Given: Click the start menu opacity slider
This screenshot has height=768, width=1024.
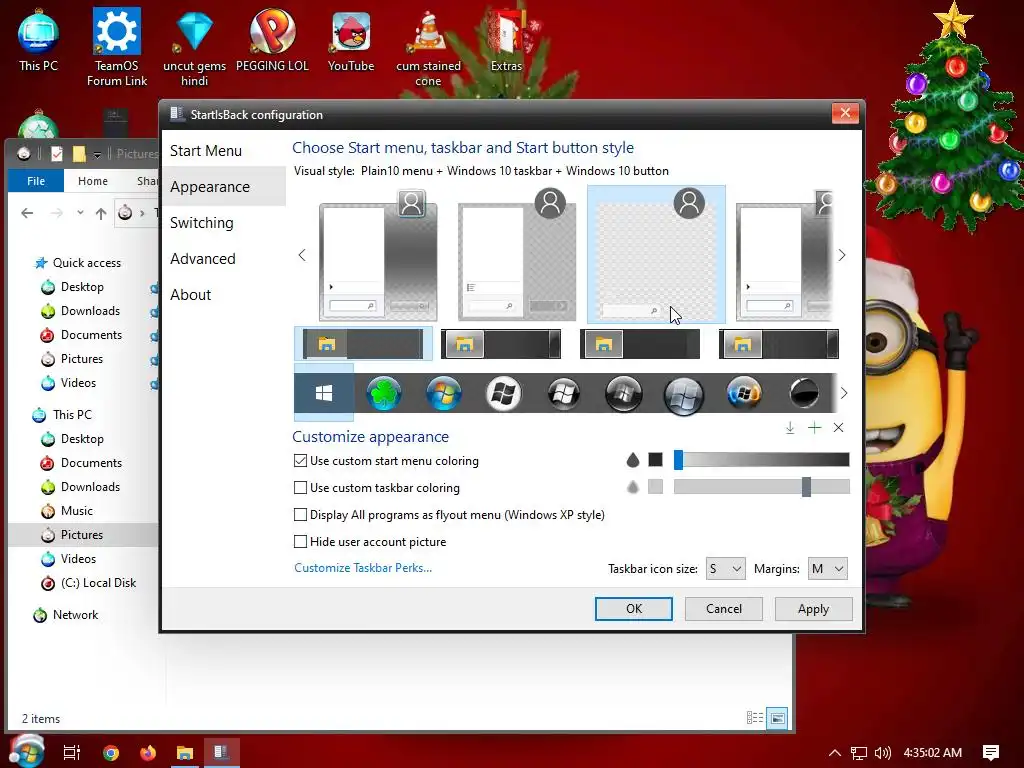Looking at the screenshot, I should tap(761, 460).
